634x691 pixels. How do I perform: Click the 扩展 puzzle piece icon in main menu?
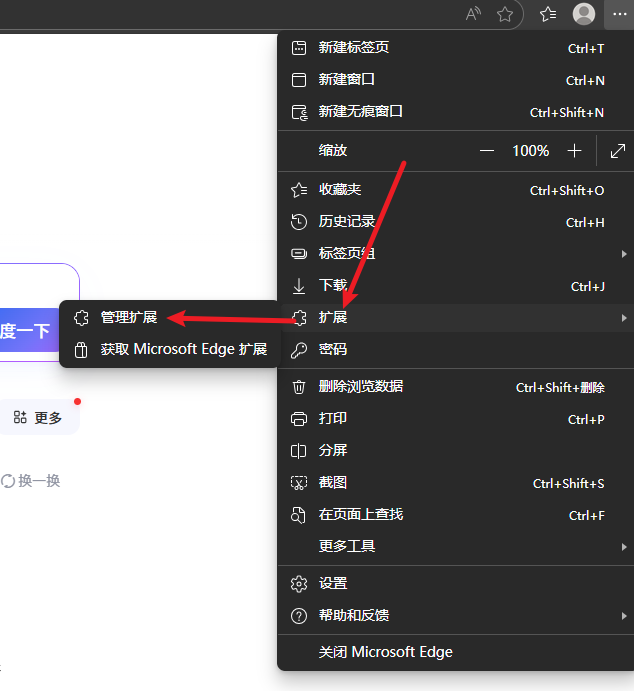[299, 318]
